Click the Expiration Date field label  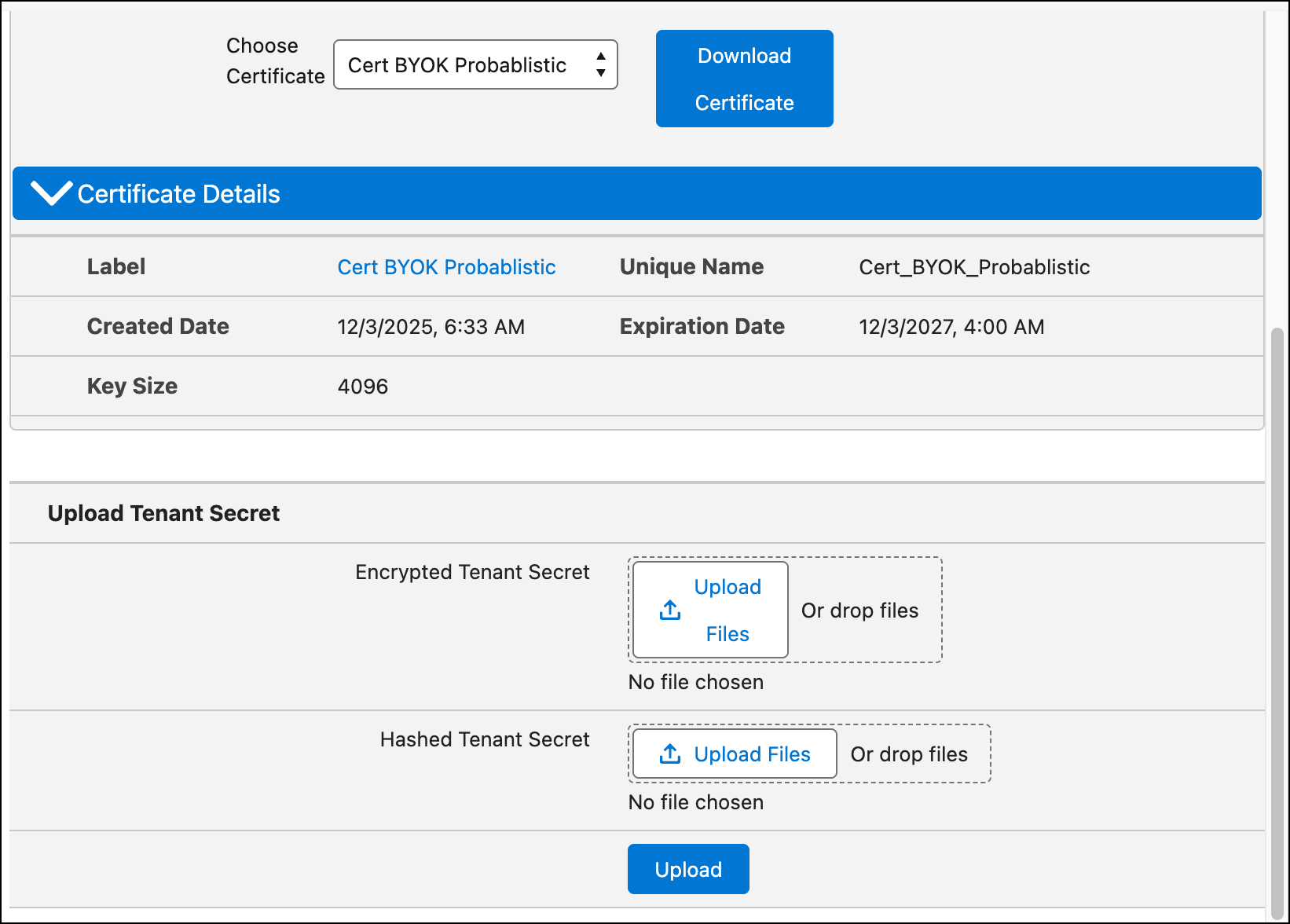click(702, 326)
